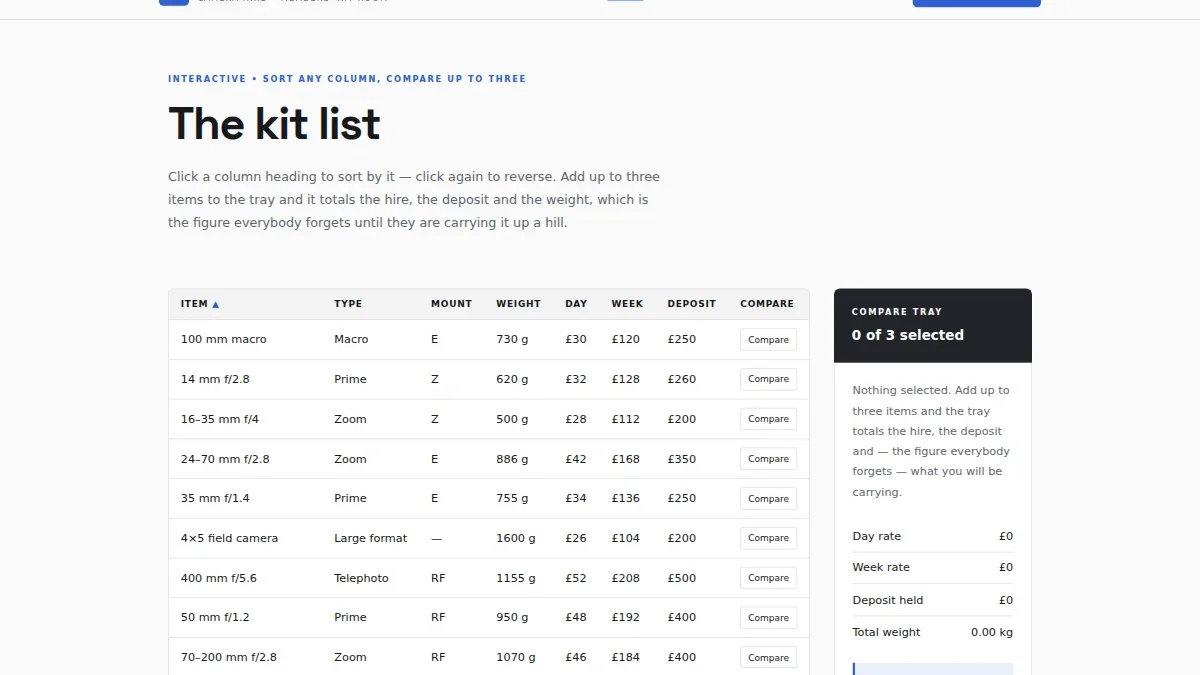The width and height of the screenshot is (1200, 675).
Task: Add the 400 mm f/5.6 to compare
Action: (768, 578)
